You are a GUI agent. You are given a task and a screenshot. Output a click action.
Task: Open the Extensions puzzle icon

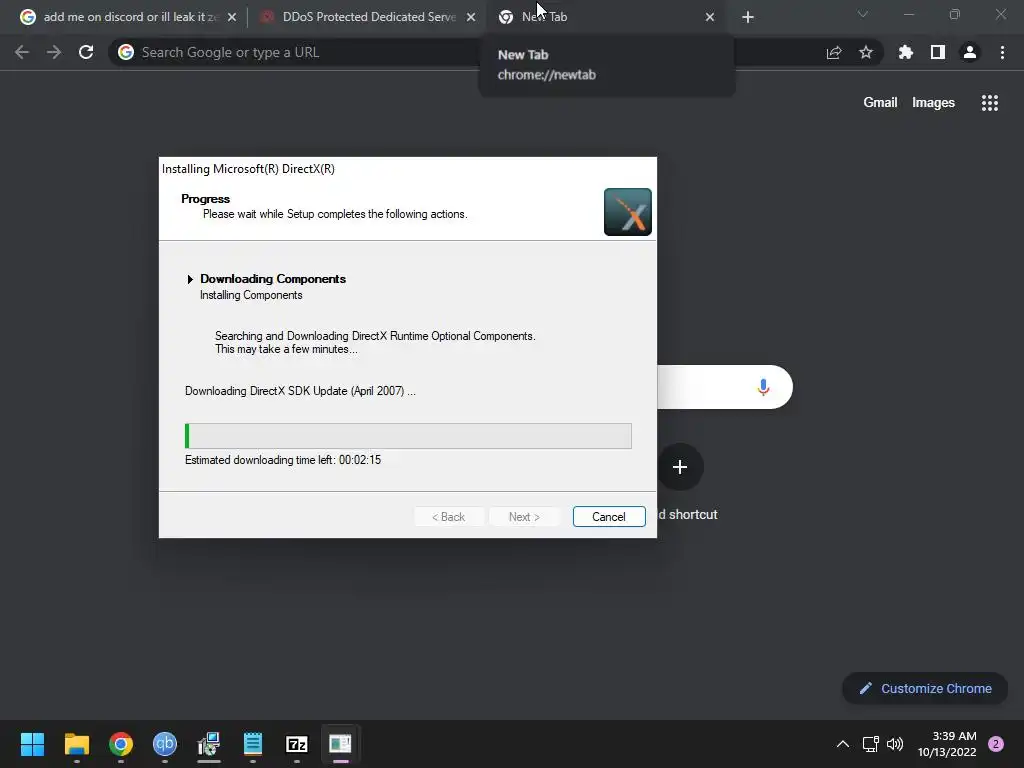tap(906, 52)
